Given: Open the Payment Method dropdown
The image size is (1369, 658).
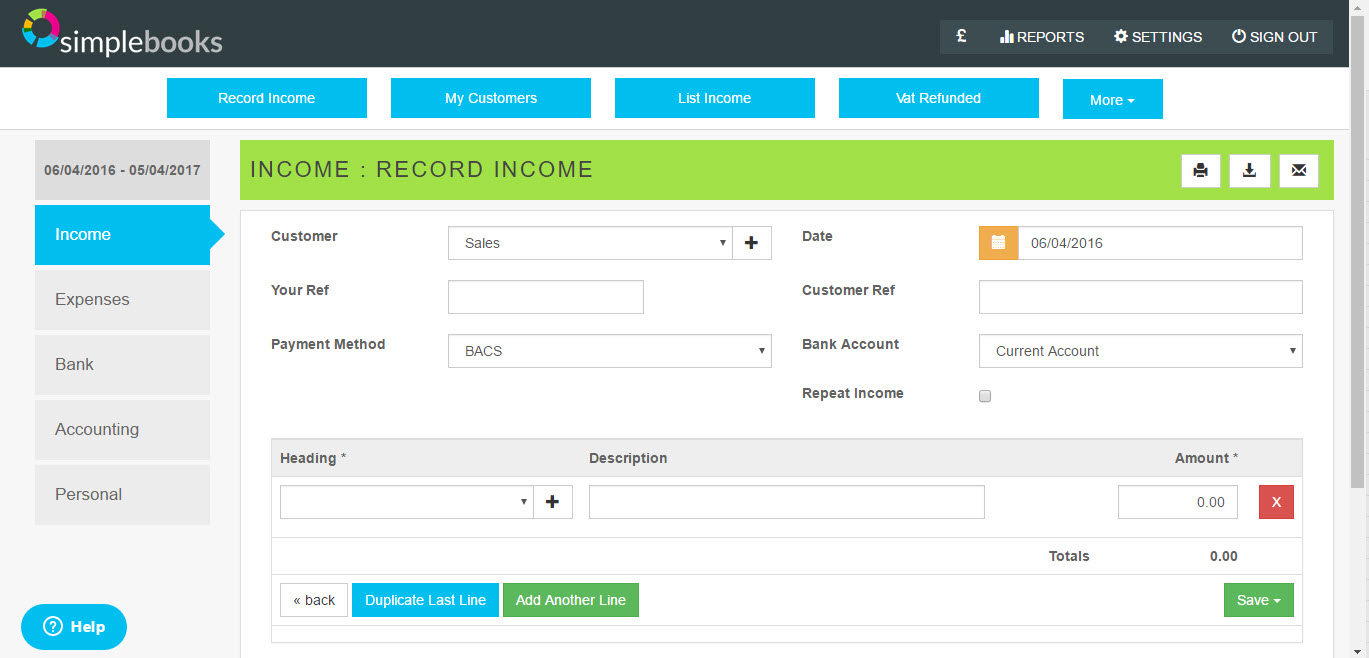Looking at the screenshot, I should [609, 351].
